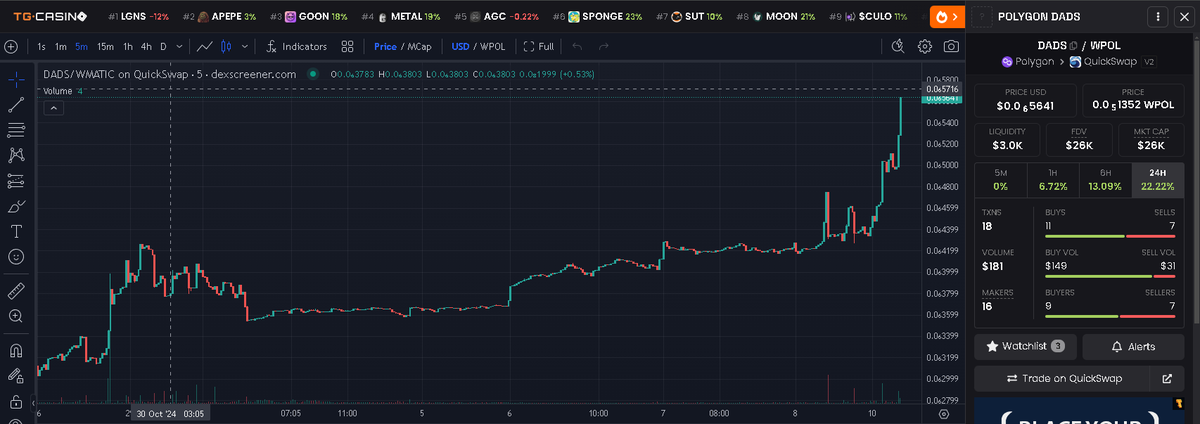Select the line chart style

point(205,46)
